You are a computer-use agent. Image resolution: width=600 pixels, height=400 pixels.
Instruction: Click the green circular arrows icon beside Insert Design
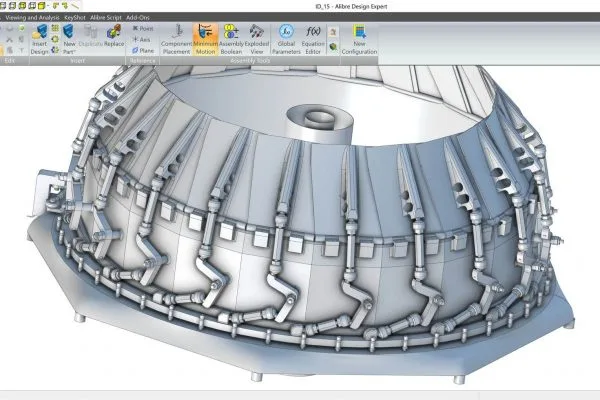click(x=55, y=39)
